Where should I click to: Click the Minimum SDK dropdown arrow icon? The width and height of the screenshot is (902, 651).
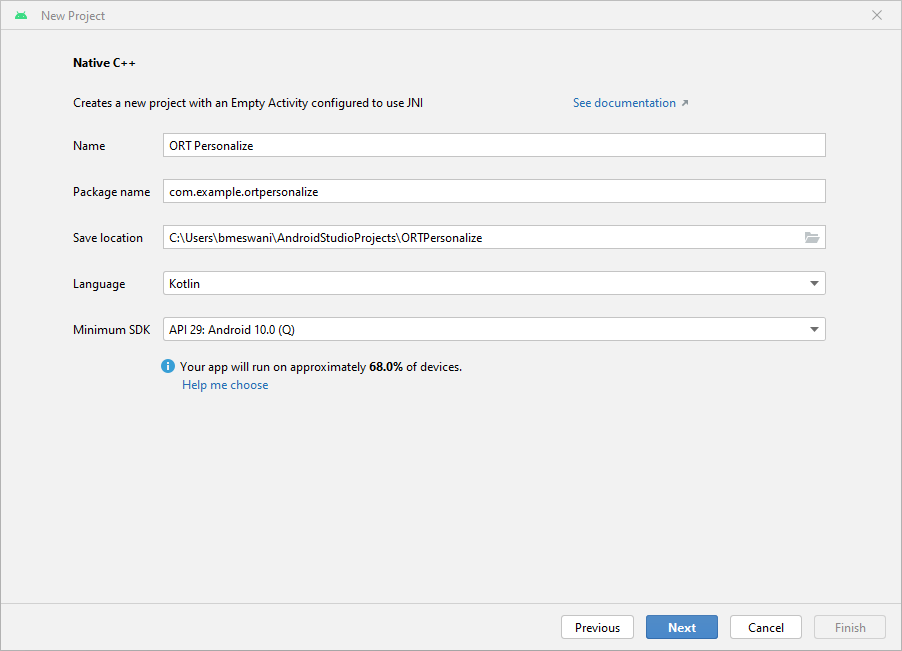pyautogui.click(x=814, y=329)
